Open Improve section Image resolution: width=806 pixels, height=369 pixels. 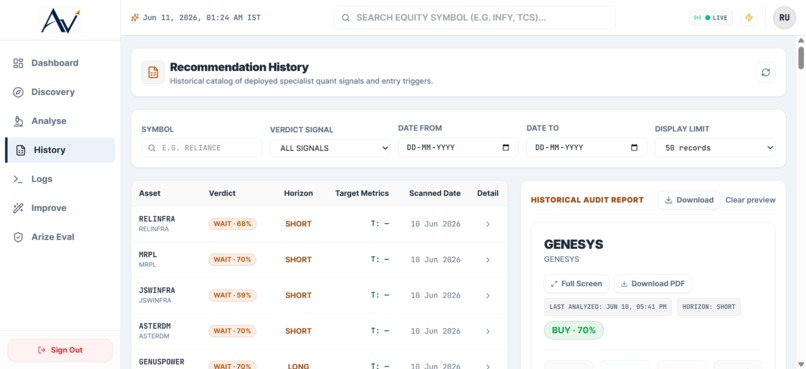coord(60,208)
